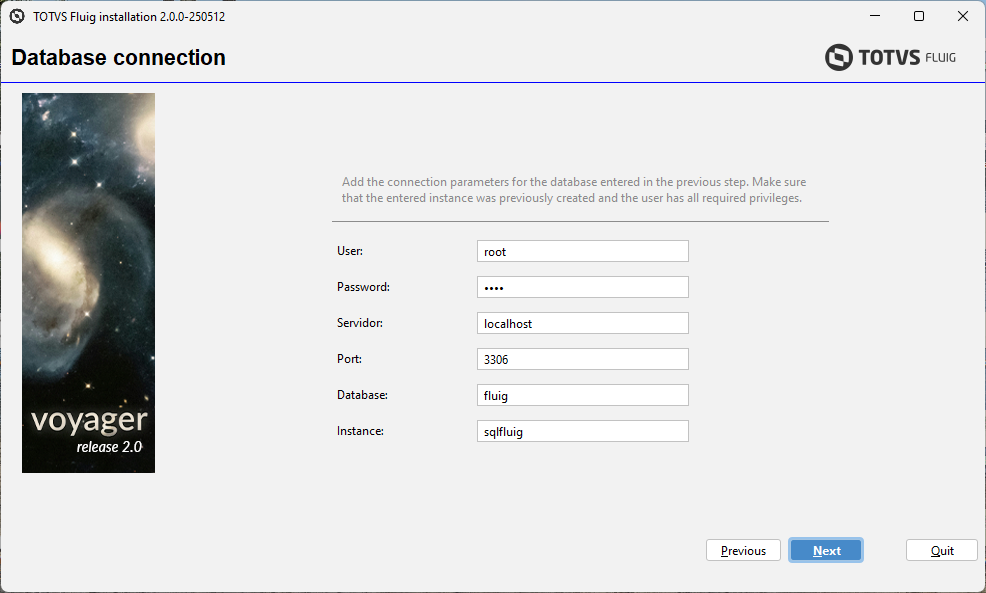Proceed by pressing the Next button

coord(826,550)
